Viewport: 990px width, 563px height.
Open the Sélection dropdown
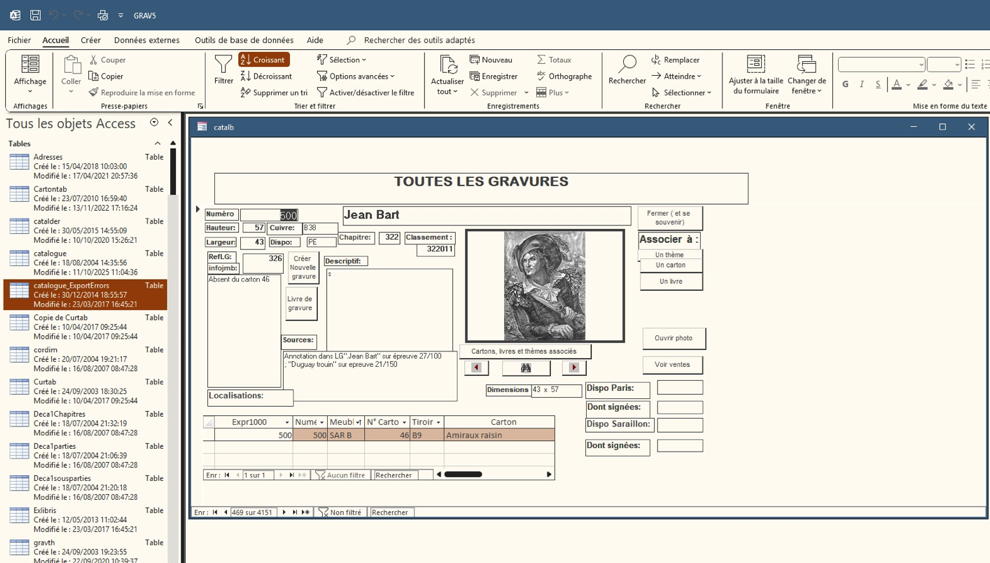click(342, 60)
